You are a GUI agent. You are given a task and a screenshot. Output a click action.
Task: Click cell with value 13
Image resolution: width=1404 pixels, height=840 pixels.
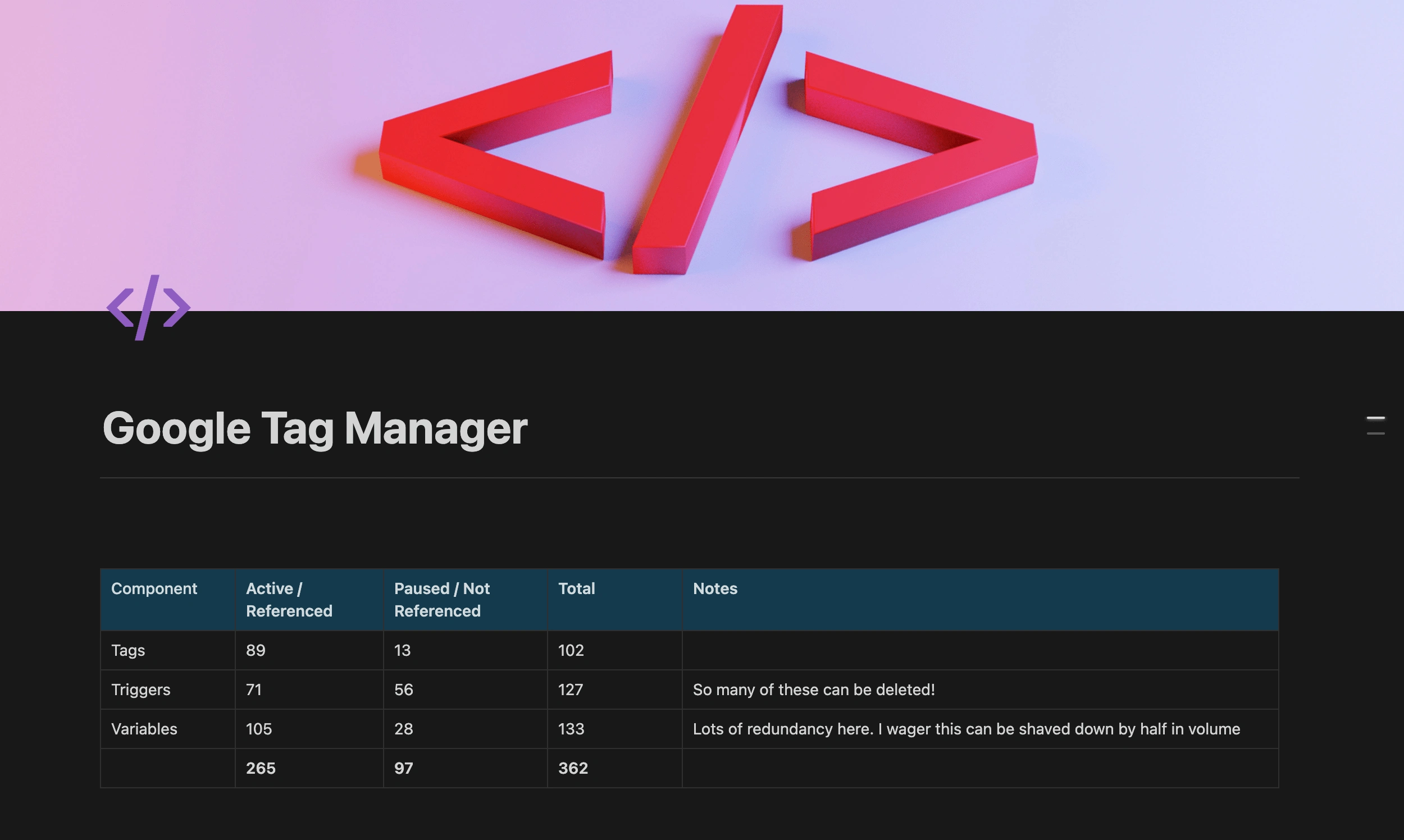click(466, 650)
